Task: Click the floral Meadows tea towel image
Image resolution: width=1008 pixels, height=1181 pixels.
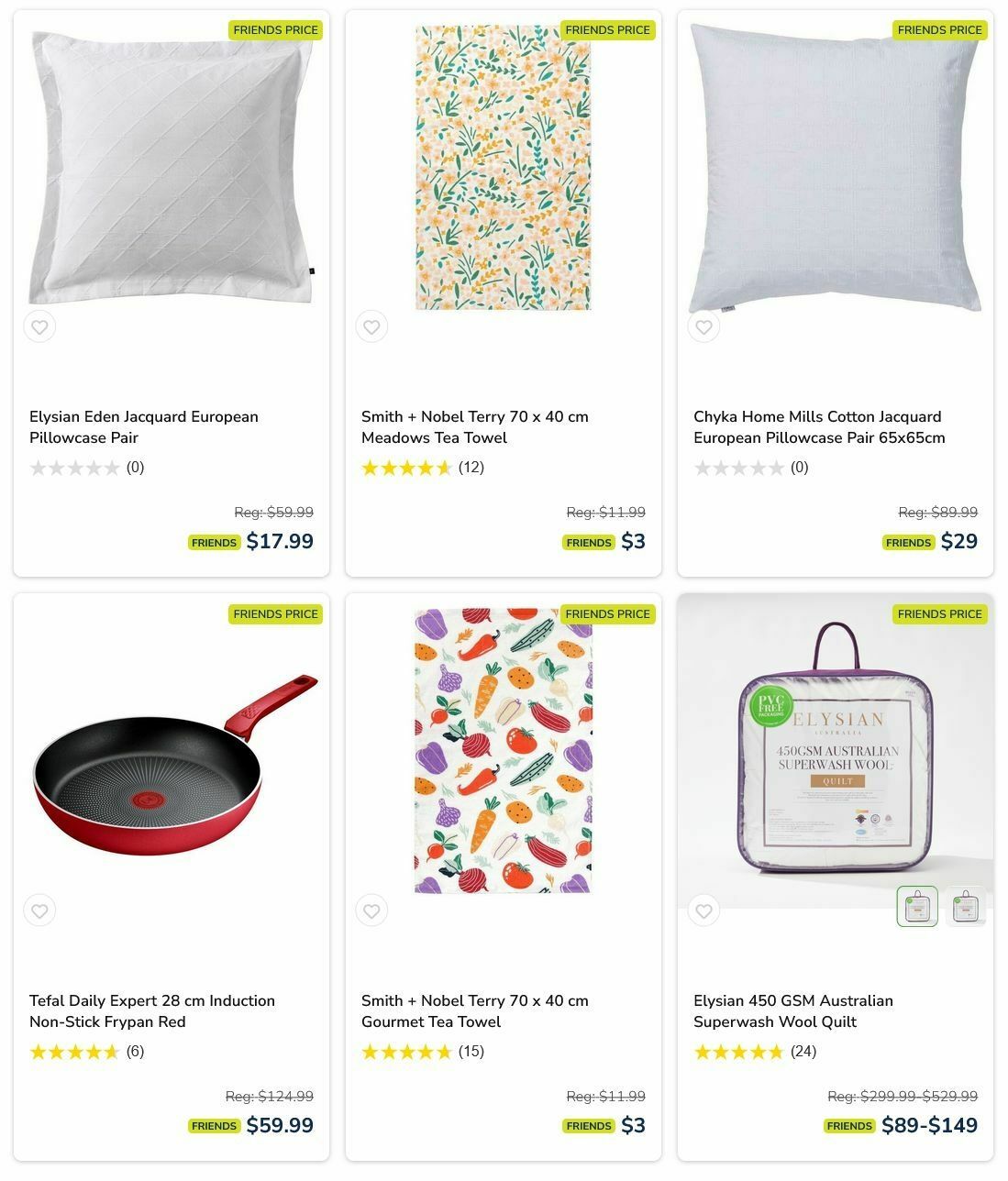Action: [x=503, y=167]
